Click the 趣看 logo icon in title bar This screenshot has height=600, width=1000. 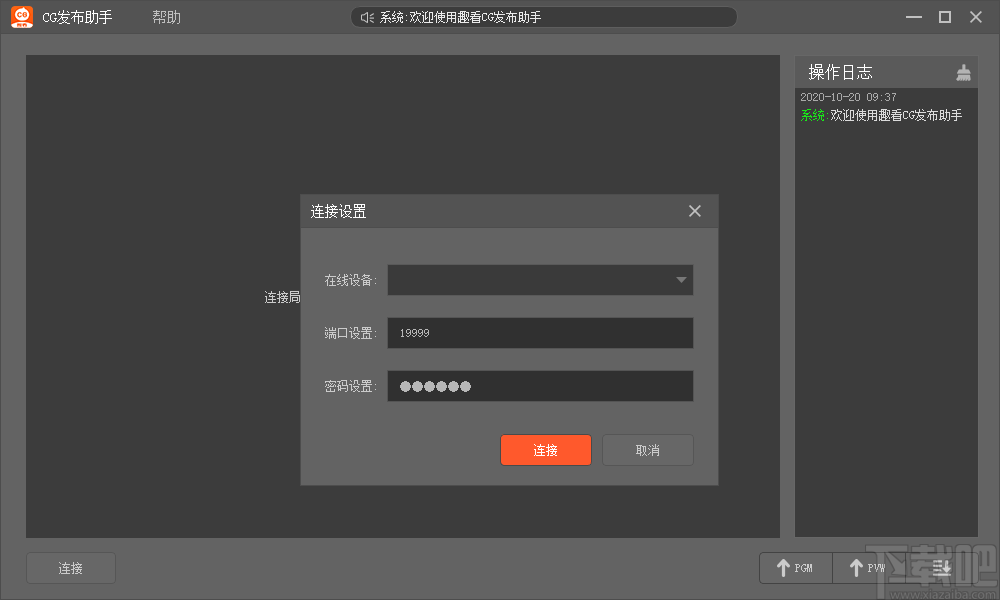coord(21,16)
